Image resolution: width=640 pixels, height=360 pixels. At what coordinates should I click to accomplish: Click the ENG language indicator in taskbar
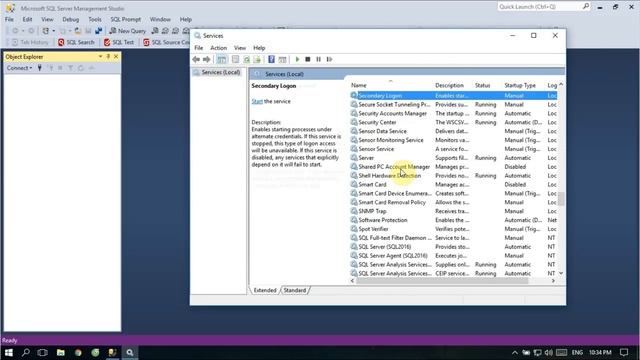point(577,352)
